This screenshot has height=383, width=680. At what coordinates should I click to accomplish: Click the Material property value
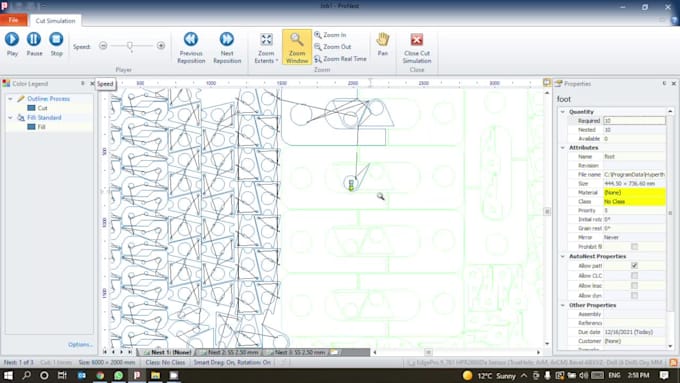point(634,192)
